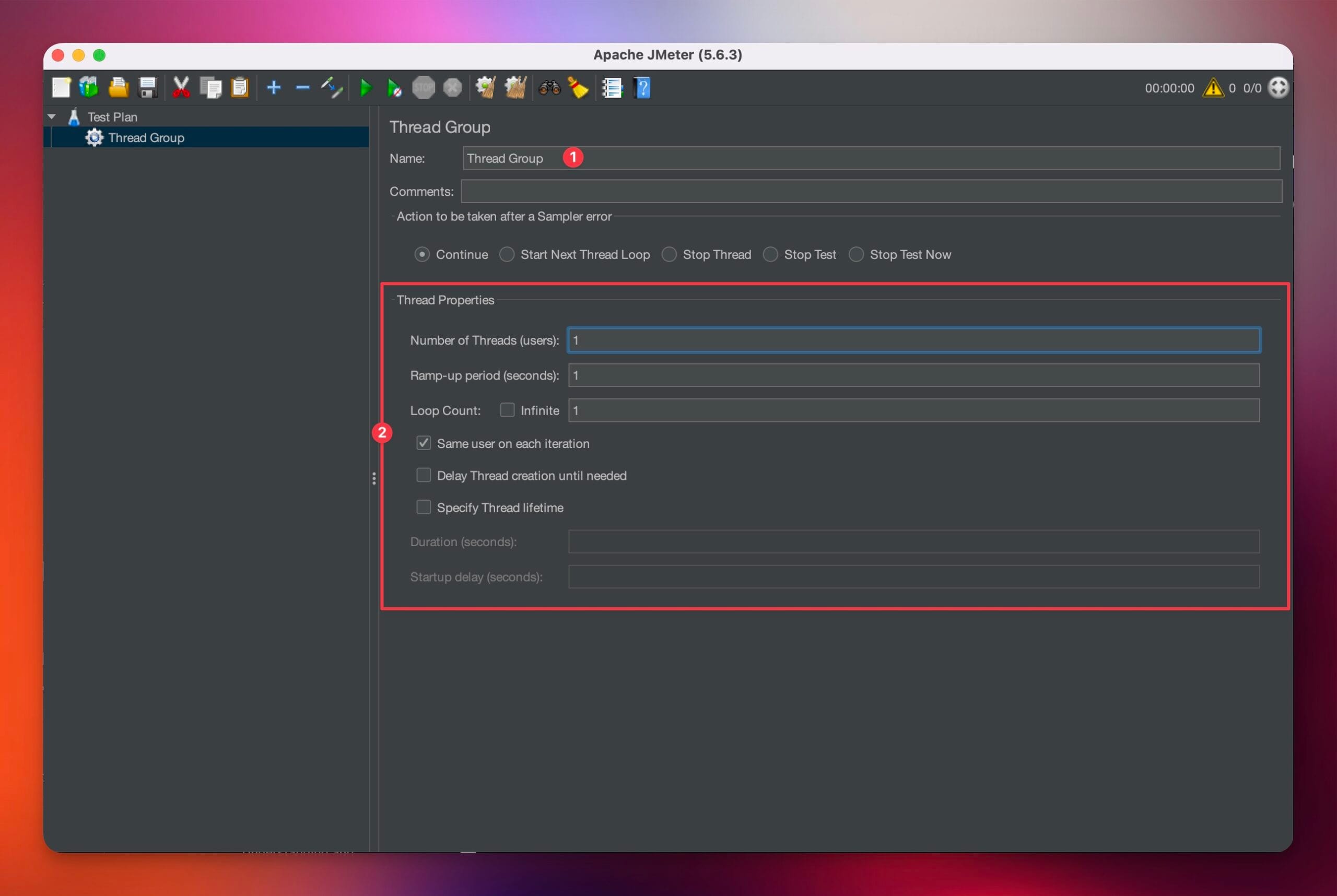Enable Delay Thread creation until needed

pyautogui.click(x=423, y=476)
